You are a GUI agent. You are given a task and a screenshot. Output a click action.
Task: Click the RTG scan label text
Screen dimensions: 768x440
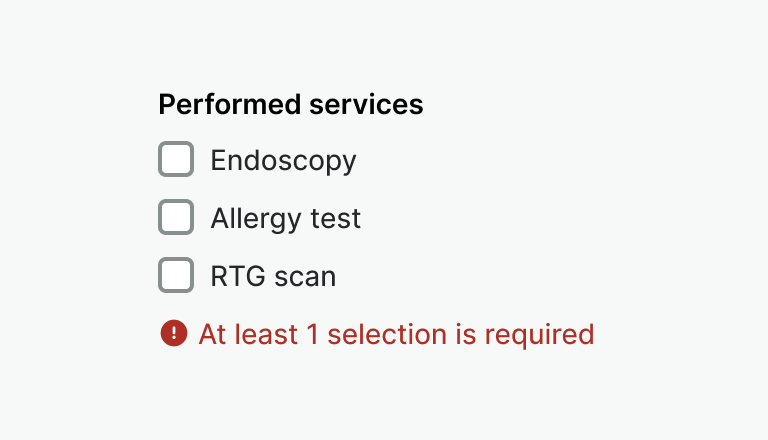point(273,276)
